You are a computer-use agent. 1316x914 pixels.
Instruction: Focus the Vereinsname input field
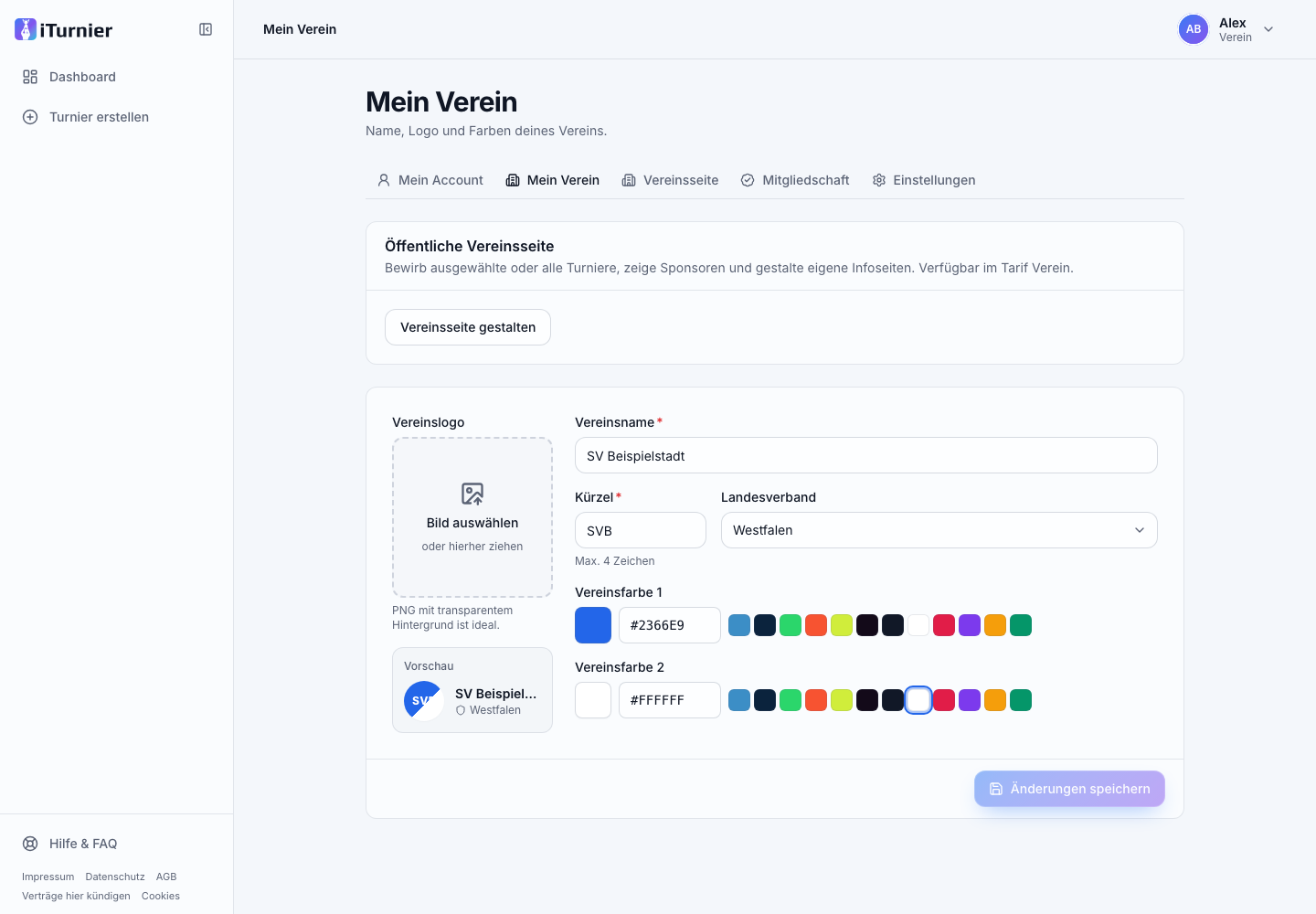click(x=866, y=455)
